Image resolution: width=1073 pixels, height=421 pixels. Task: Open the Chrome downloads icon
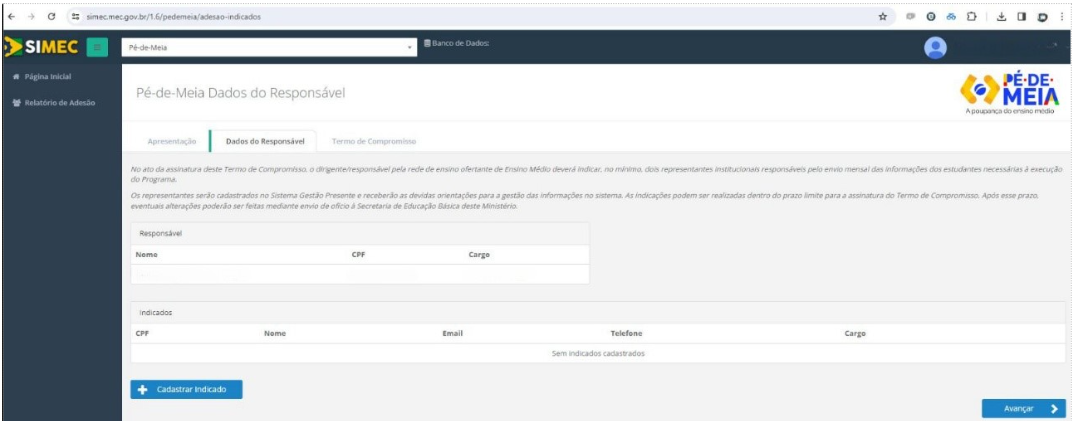pos(1000,16)
